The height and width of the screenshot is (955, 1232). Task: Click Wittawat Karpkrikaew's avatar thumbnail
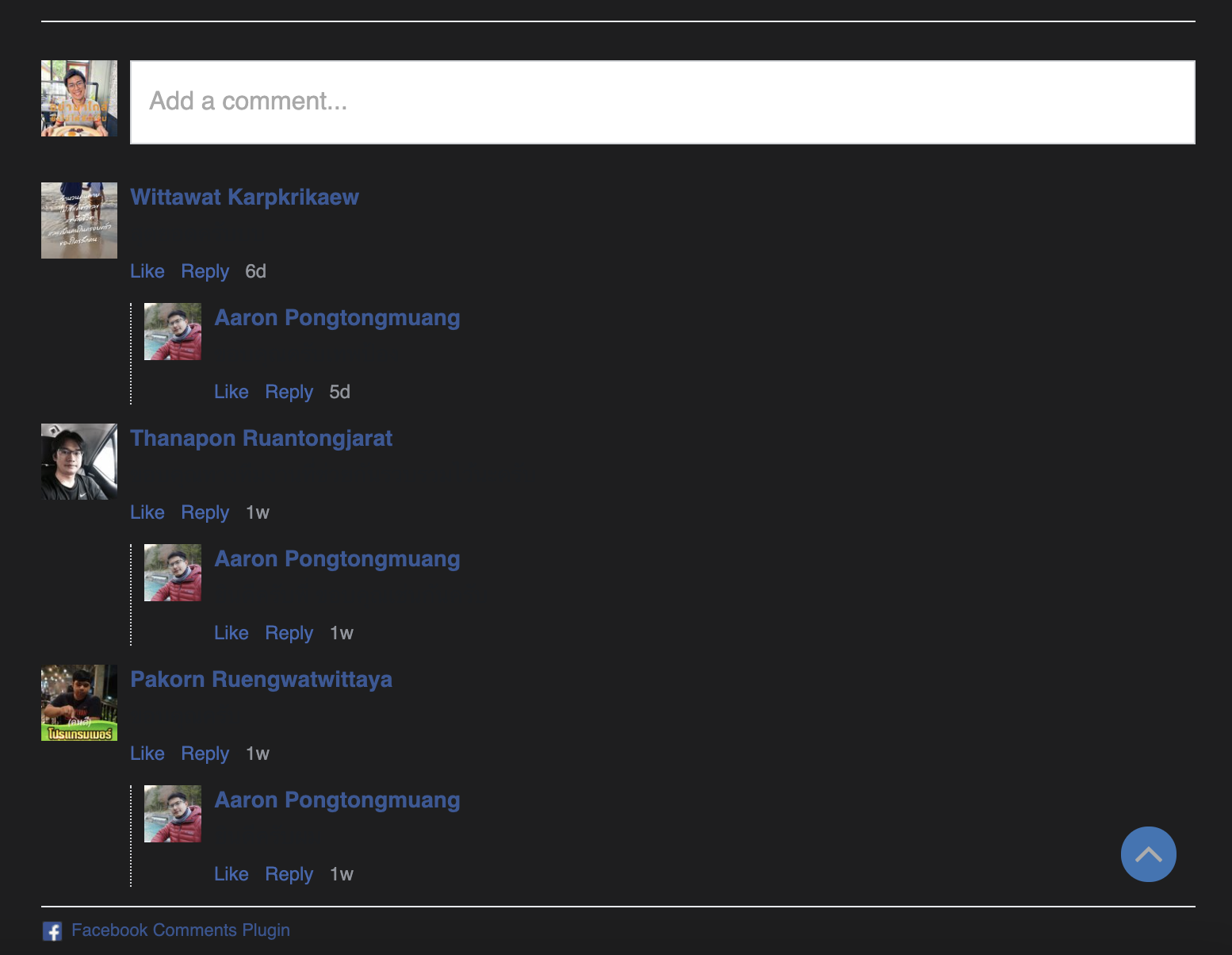79,221
